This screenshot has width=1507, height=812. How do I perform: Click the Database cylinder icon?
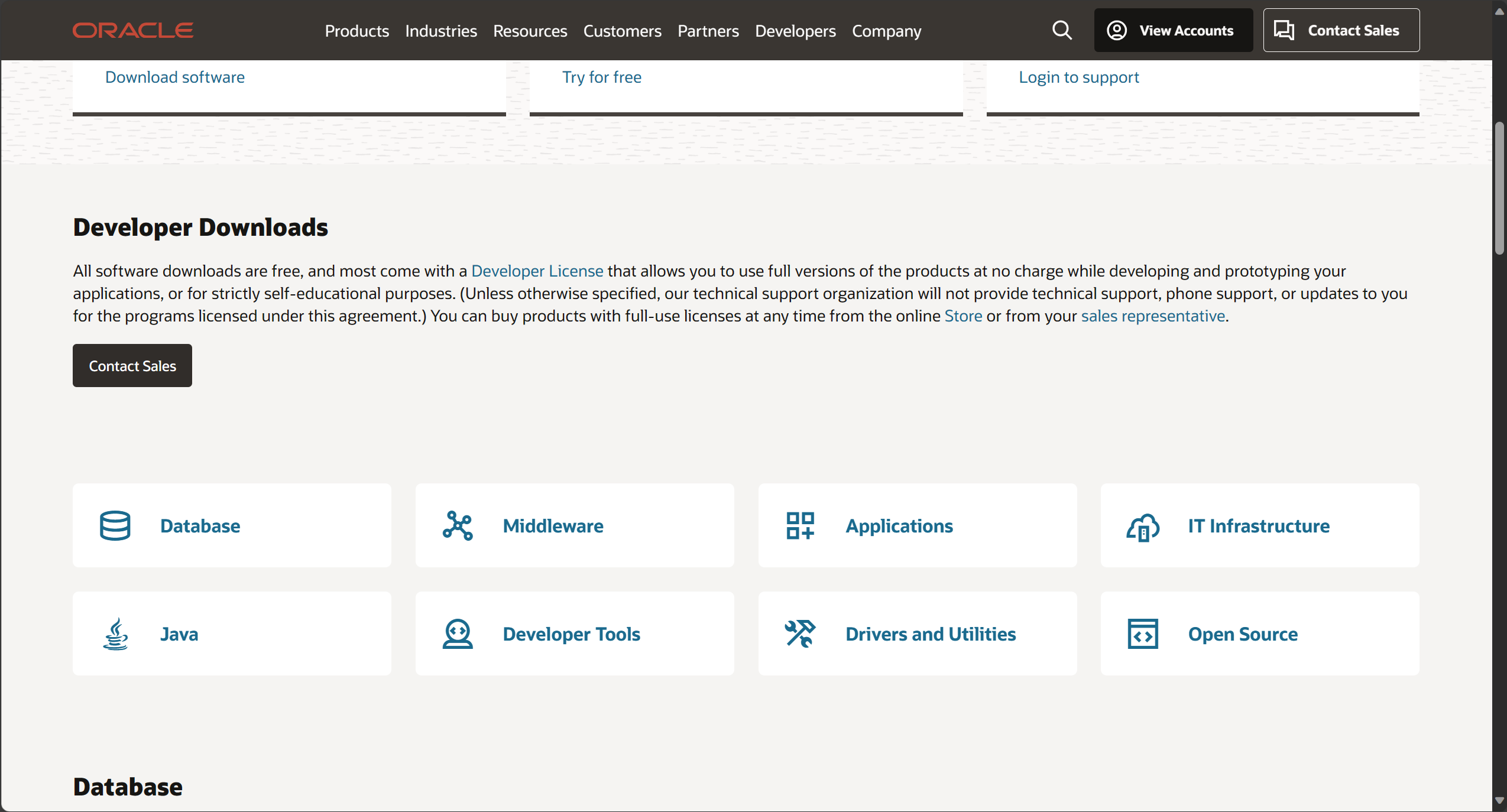[x=115, y=525]
